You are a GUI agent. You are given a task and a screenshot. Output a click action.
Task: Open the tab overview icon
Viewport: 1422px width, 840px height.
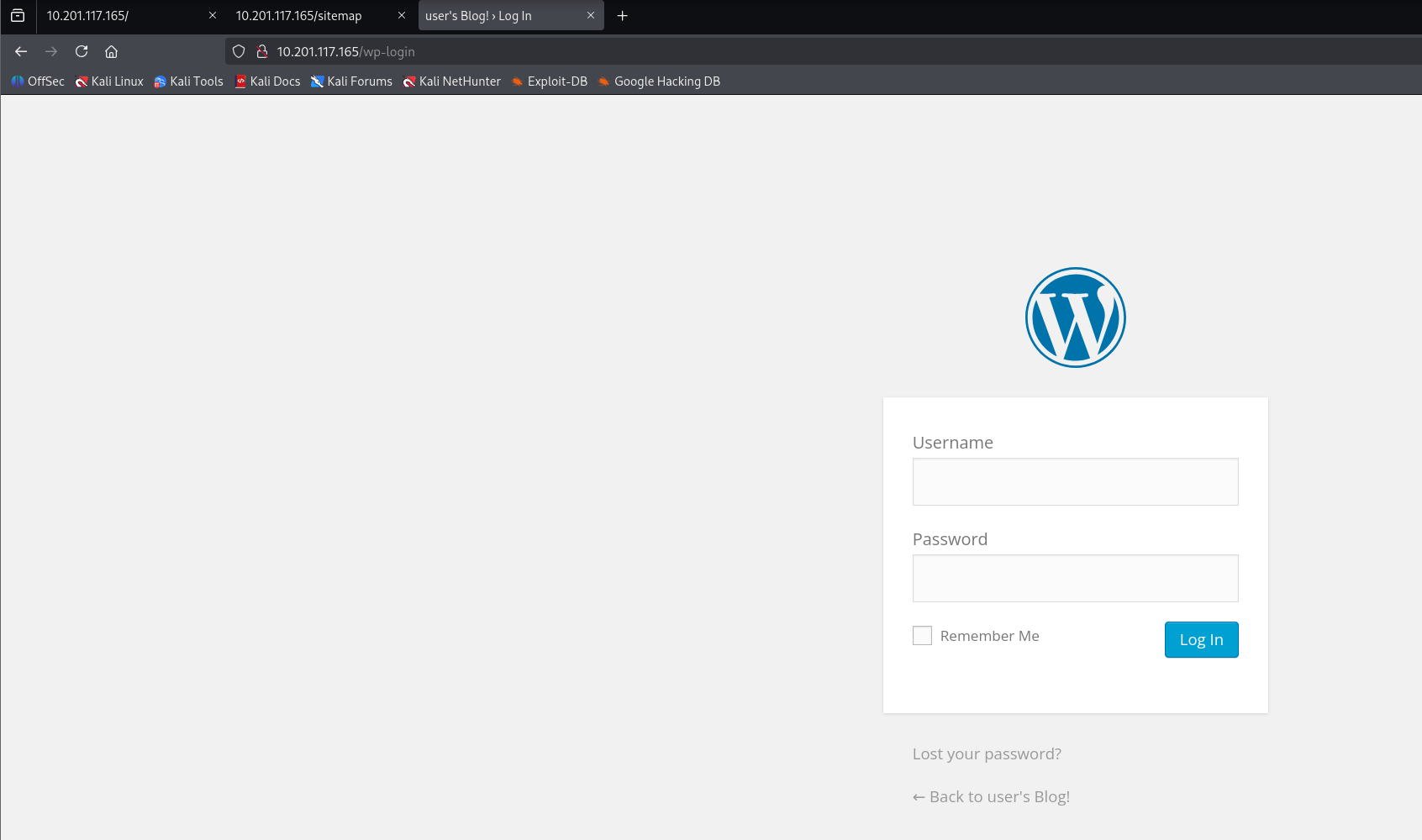[18, 15]
